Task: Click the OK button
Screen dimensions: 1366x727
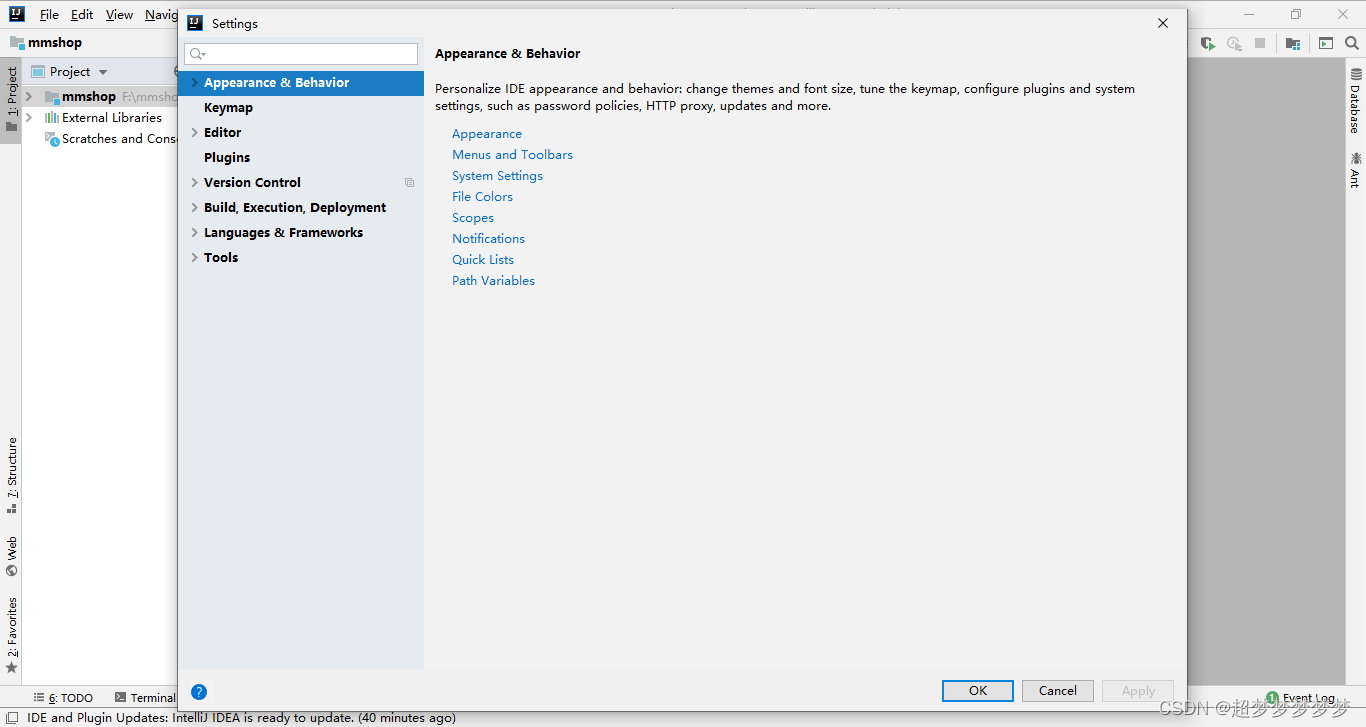Action: coord(978,690)
